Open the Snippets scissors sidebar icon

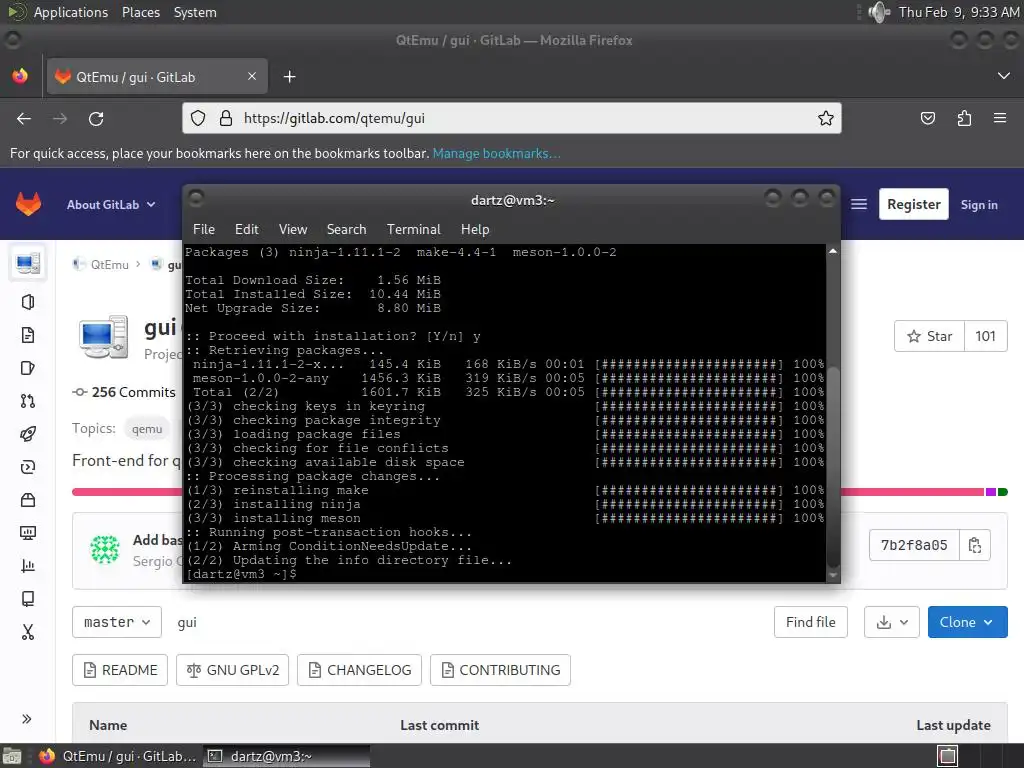27,632
